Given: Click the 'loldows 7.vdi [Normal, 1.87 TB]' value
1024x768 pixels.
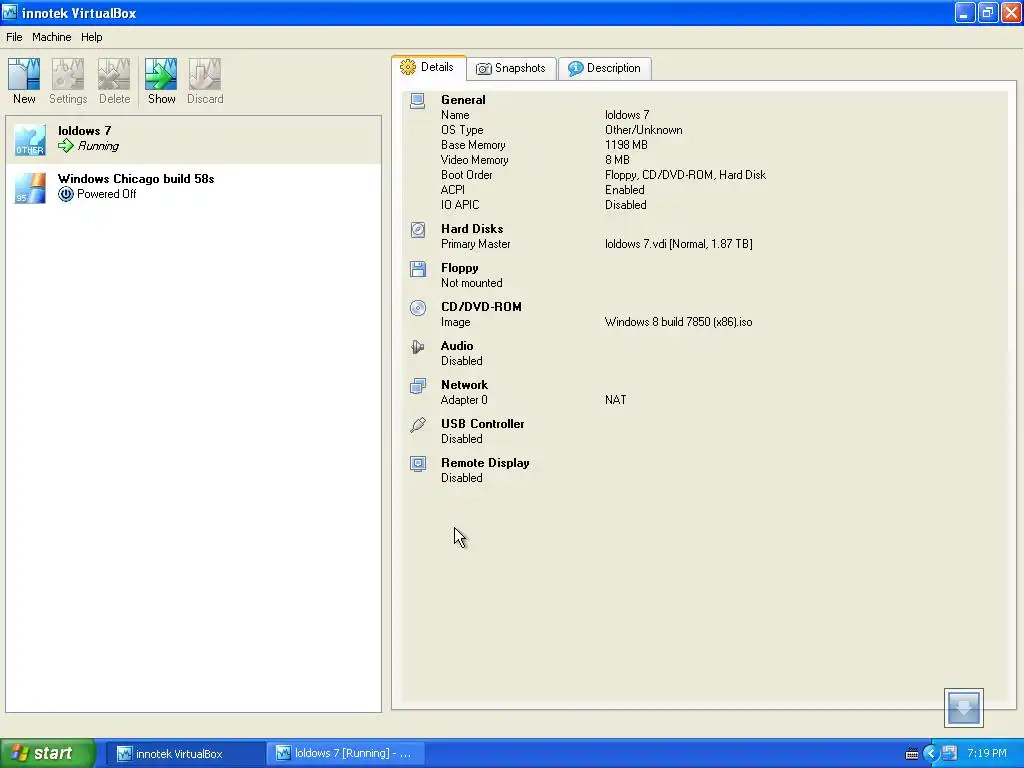Looking at the screenshot, I should click(x=679, y=244).
